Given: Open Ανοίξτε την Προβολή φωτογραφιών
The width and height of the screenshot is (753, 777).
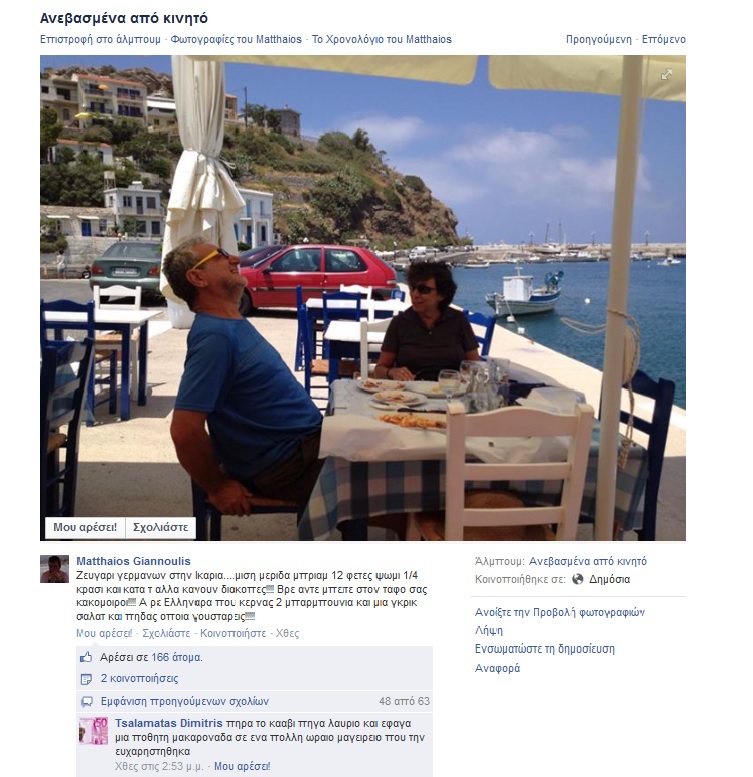Looking at the screenshot, I should (560, 612).
